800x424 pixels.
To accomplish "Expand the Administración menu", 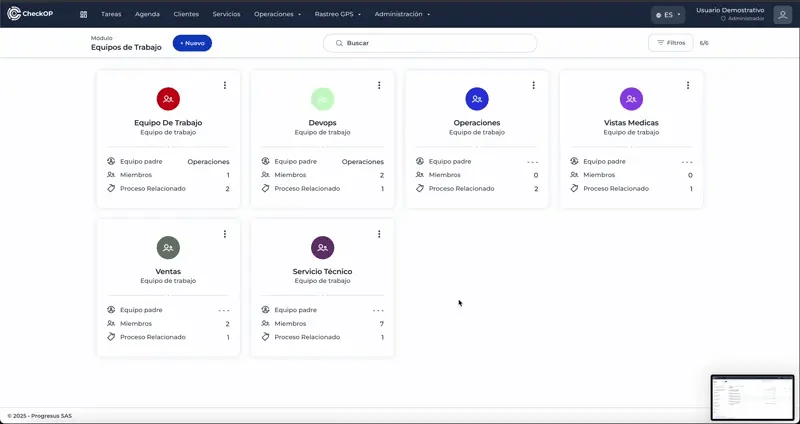I will [402, 15].
